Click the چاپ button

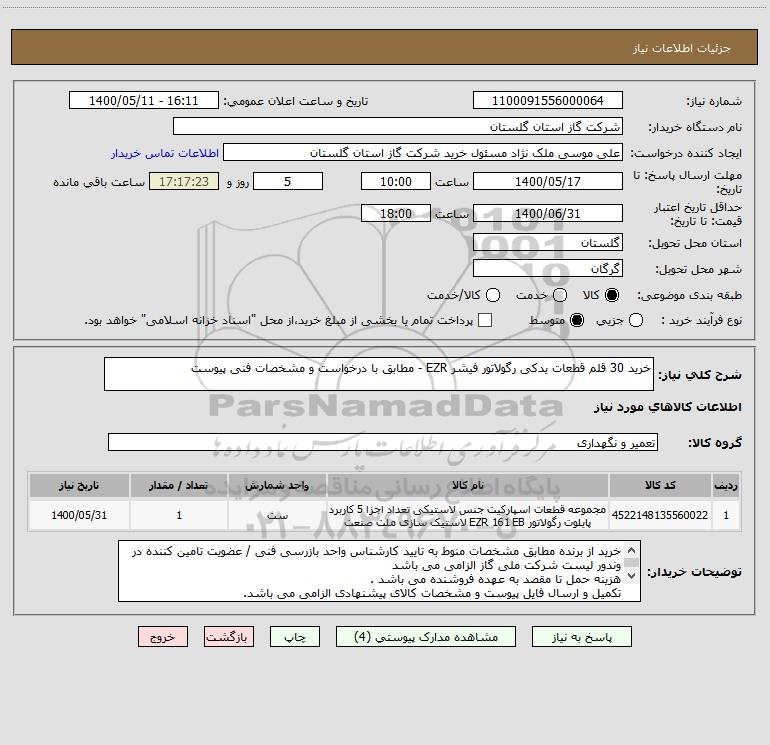click(295, 637)
